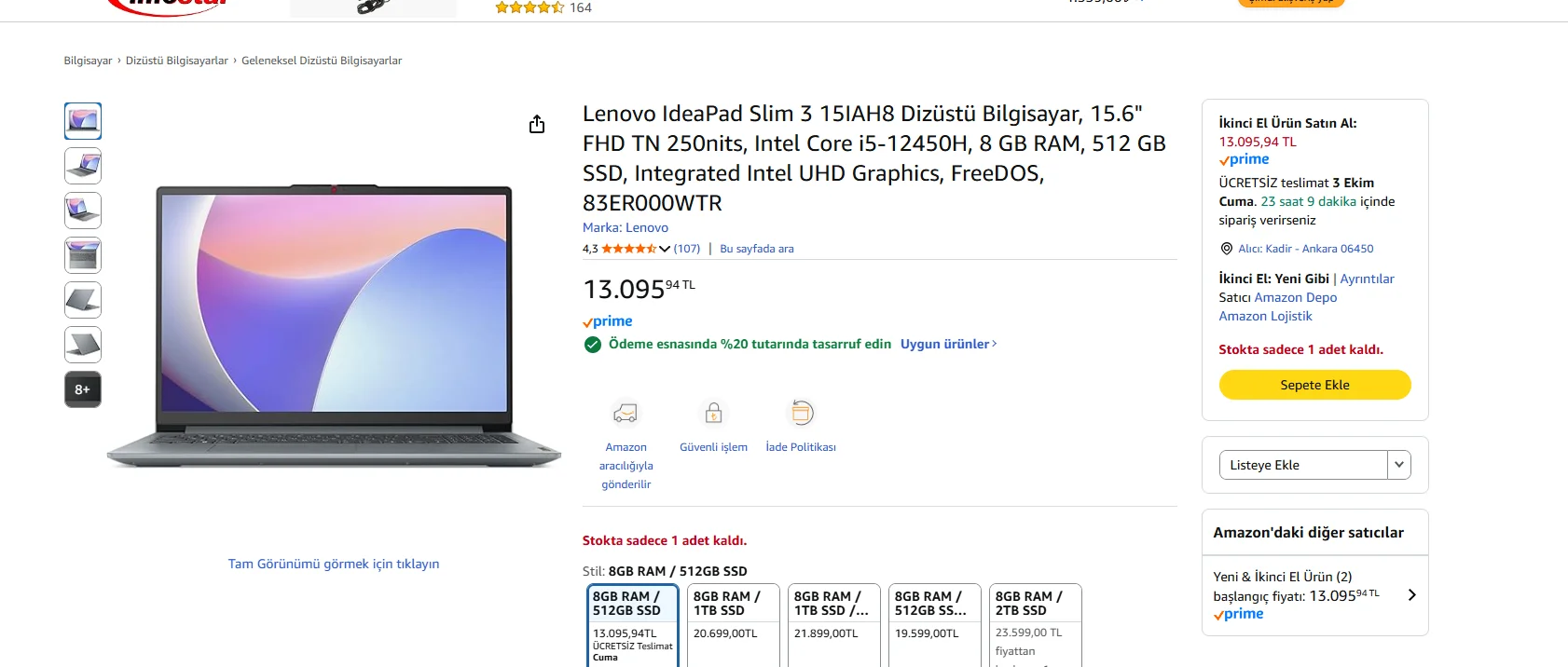Open the Bilgisayar breadcrumb category
The image size is (1568, 667).
(x=88, y=61)
